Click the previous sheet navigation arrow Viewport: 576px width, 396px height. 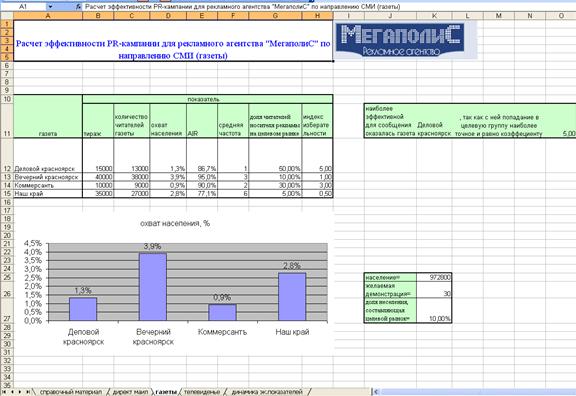pyautogui.click(x=12, y=392)
